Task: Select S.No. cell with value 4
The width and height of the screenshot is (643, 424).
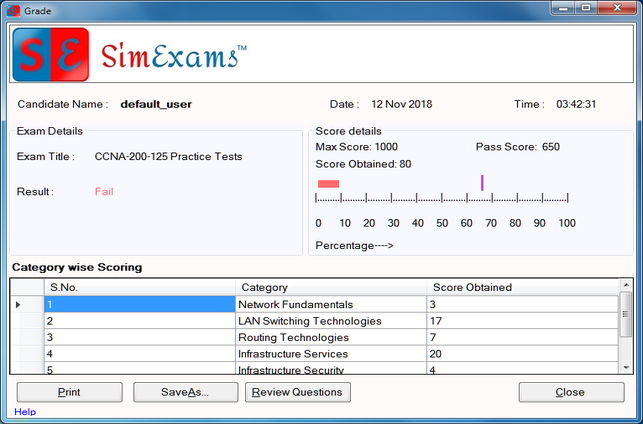Action: tap(139, 354)
